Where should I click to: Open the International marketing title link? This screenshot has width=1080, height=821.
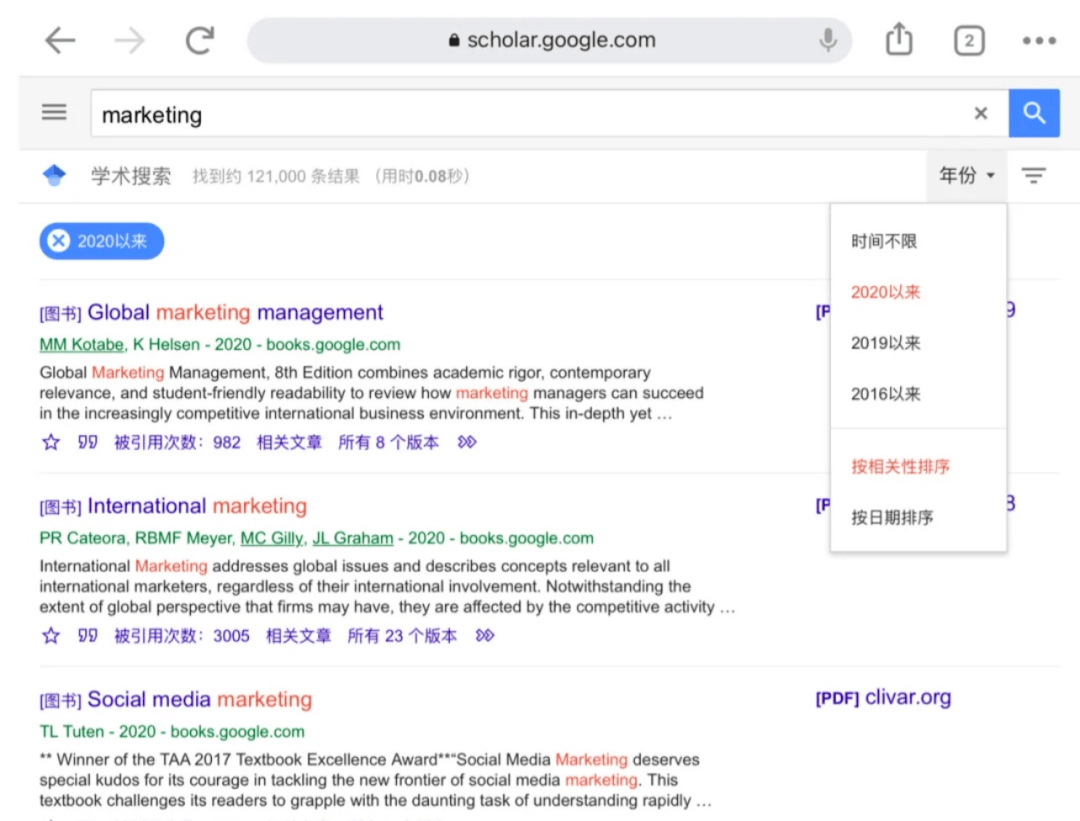click(197, 506)
